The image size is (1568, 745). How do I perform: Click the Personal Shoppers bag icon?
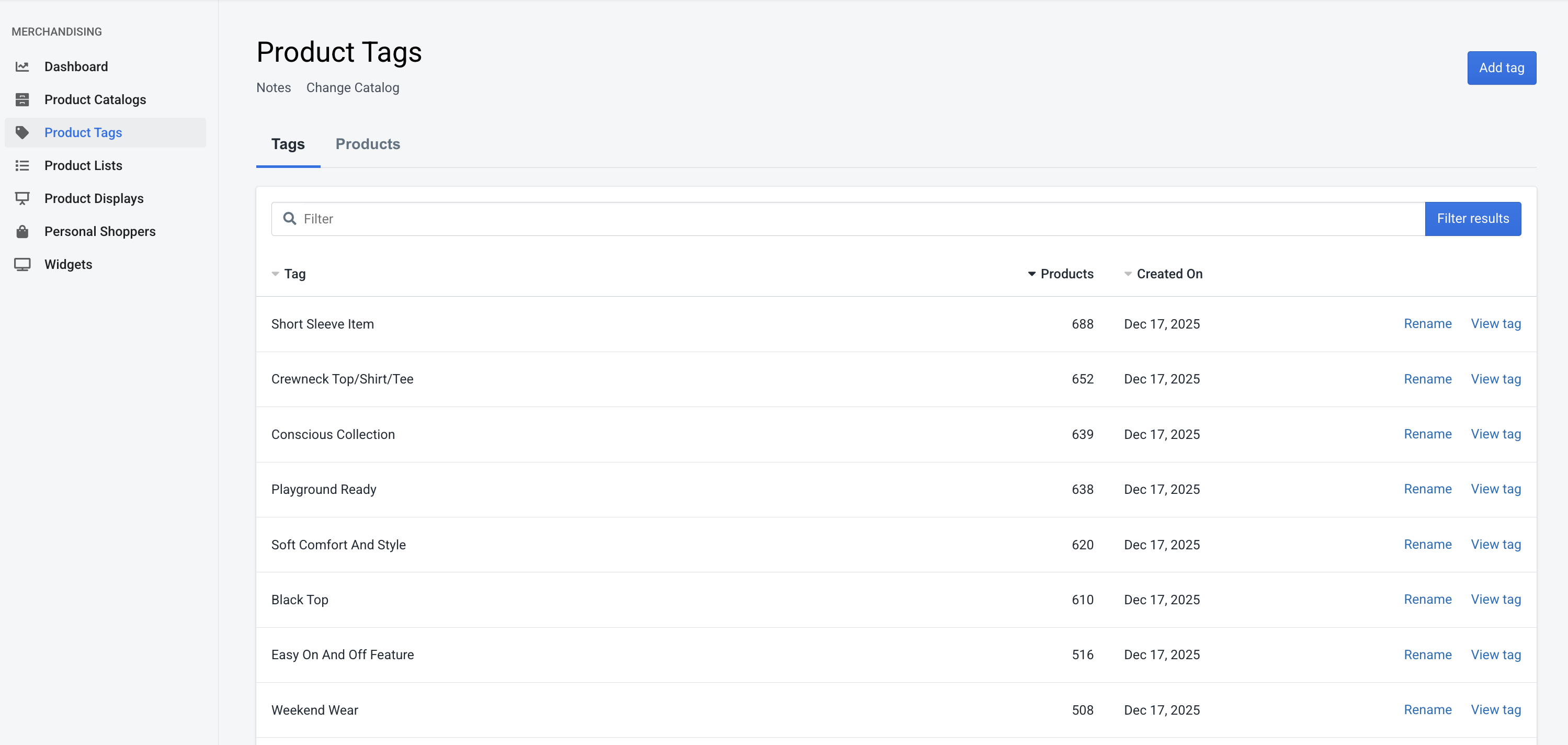(x=22, y=231)
